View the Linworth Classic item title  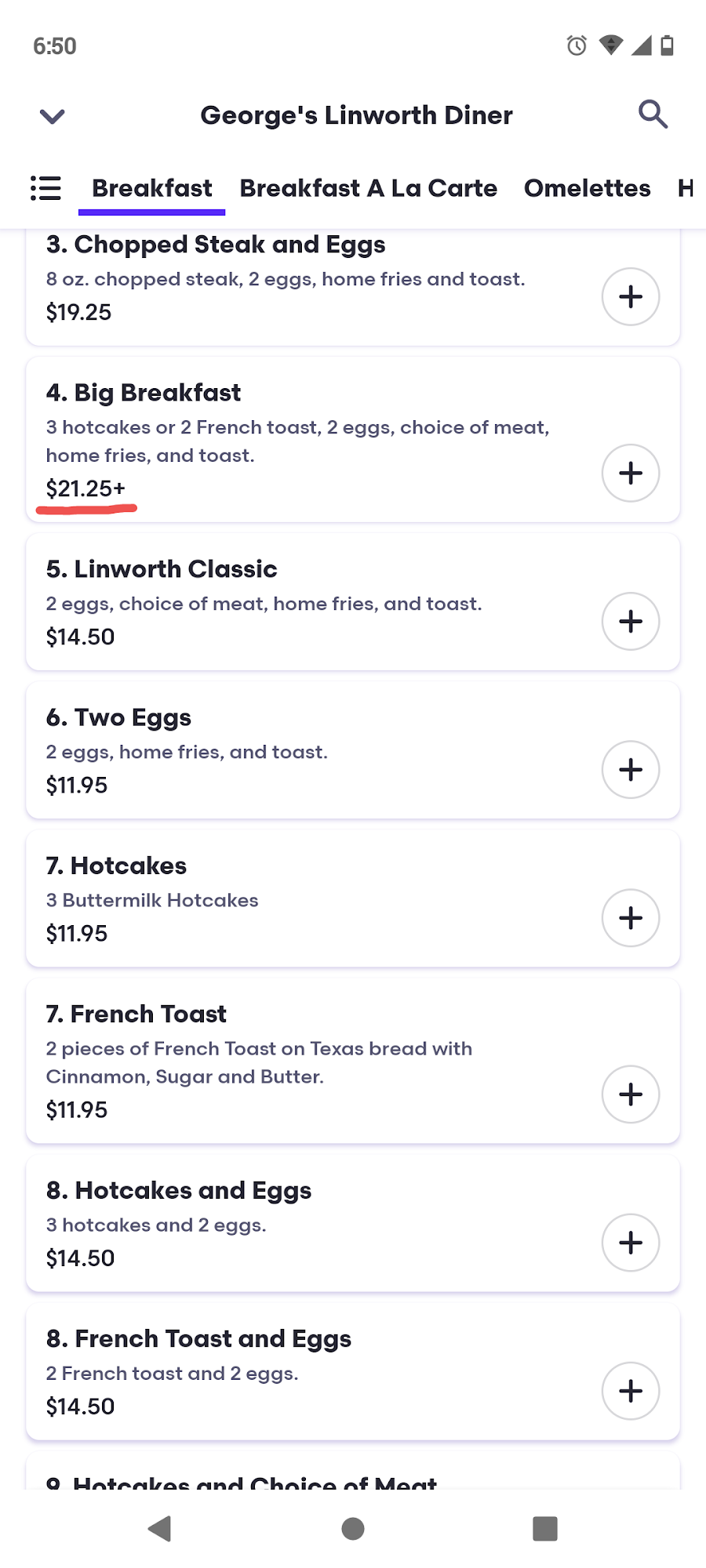point(162,569)
